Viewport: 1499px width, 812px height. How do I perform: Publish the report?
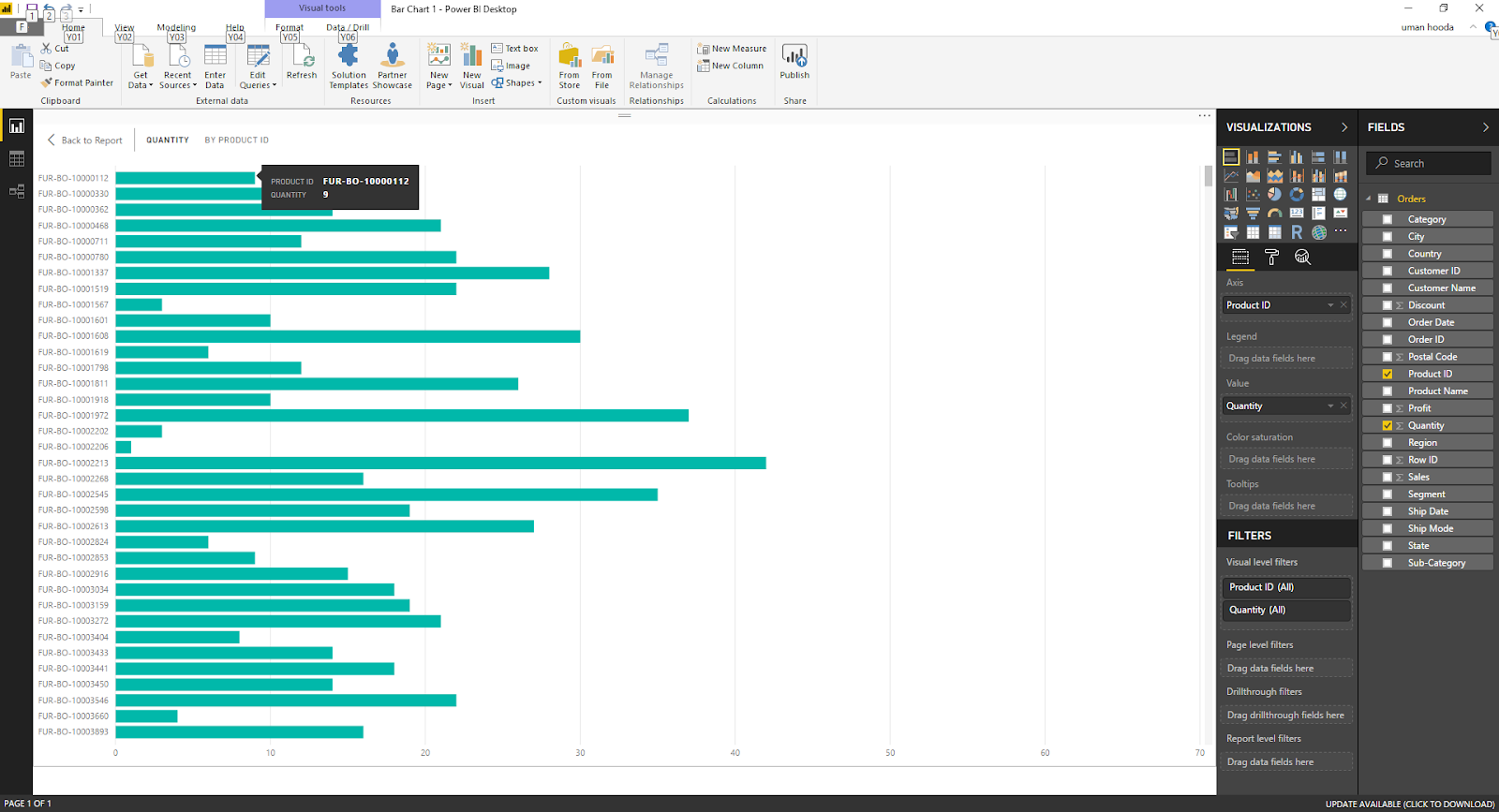(794, 62)
